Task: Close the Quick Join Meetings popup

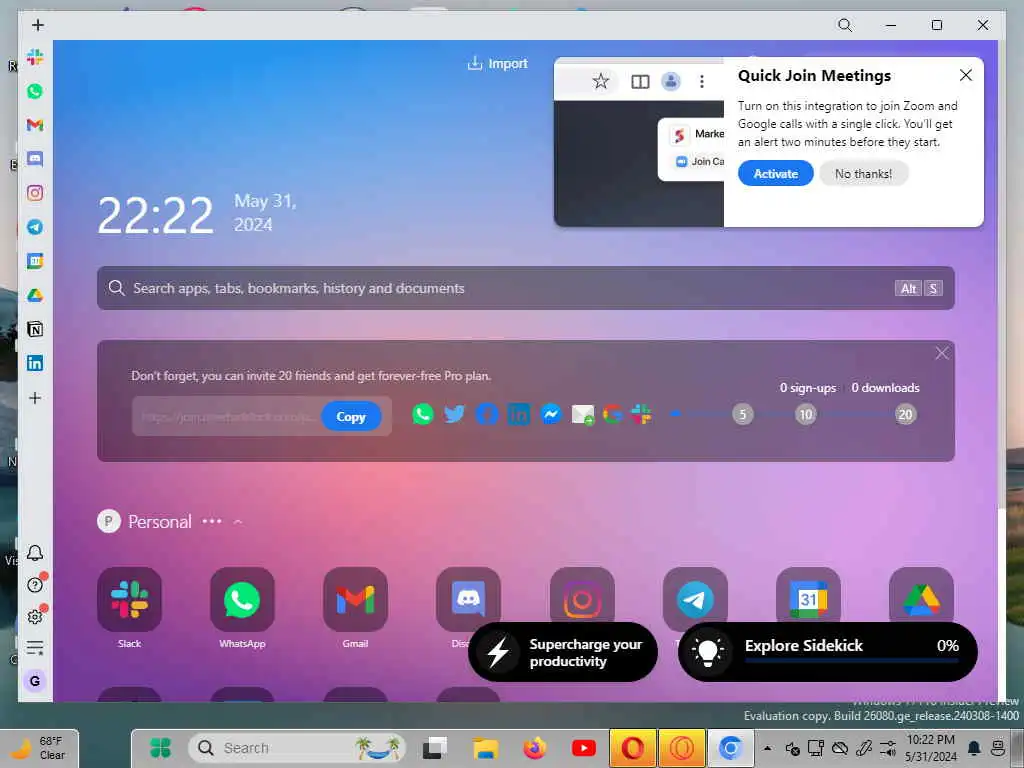Action: [966, 75]
